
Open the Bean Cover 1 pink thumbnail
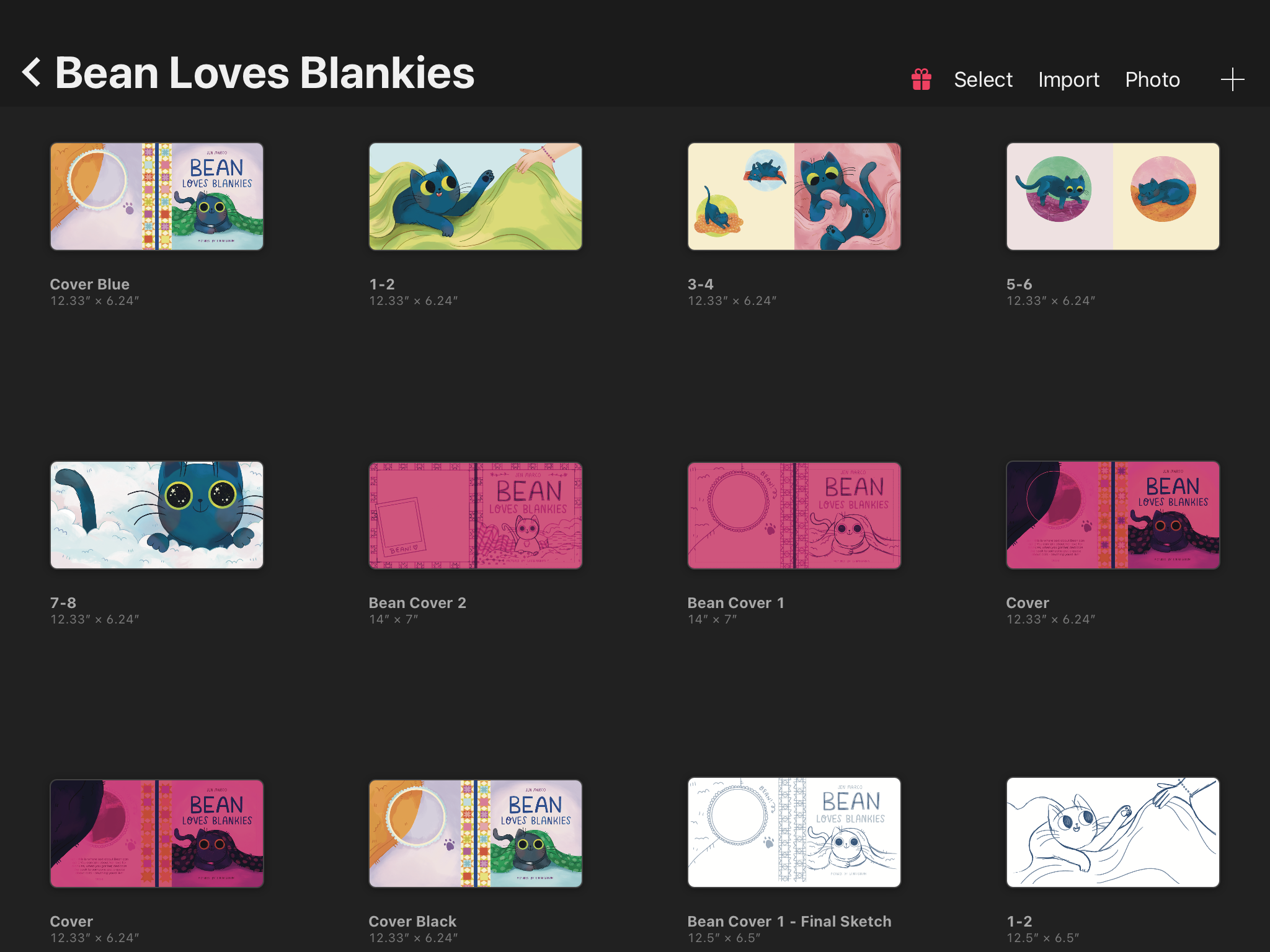pos(794,515)
